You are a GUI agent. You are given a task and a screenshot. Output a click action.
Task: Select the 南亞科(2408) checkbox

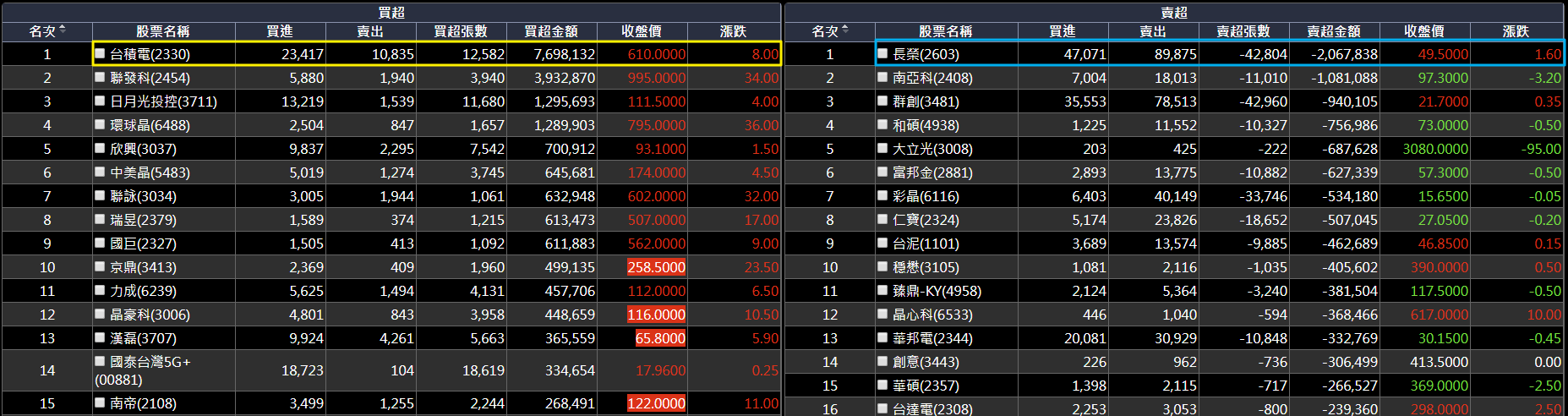(x=883, y=77)
